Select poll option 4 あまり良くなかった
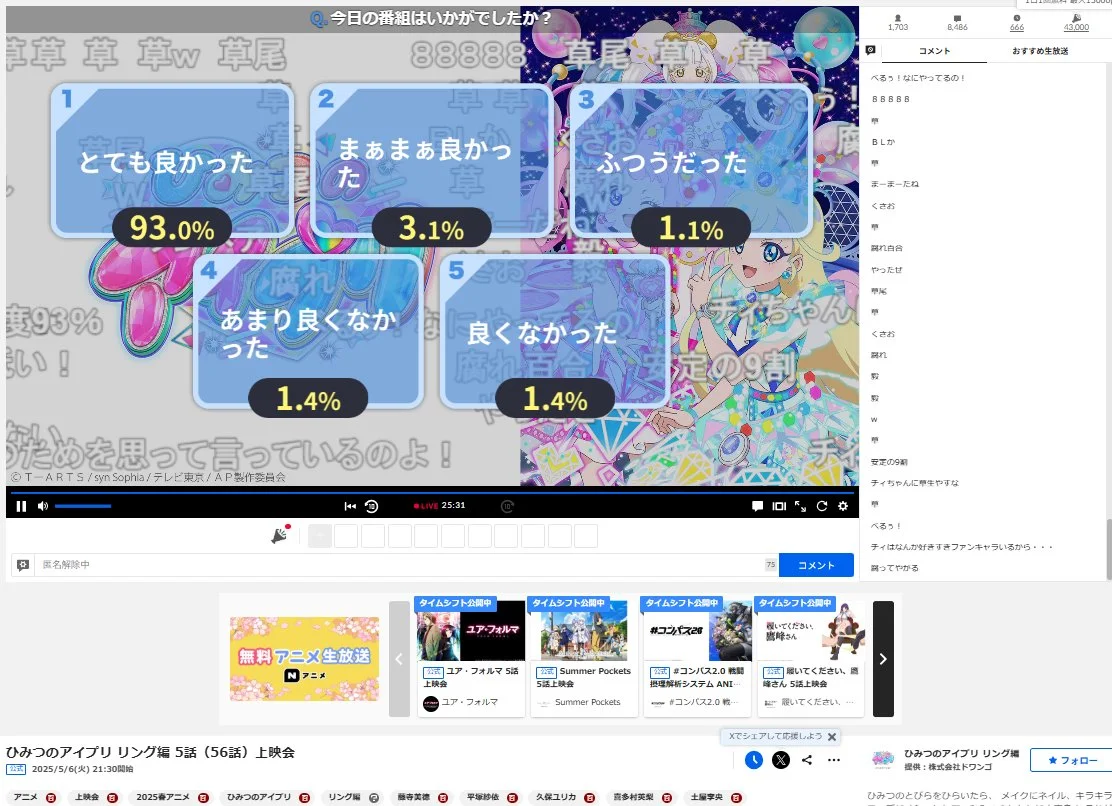Screen dimensions: 1112x806 308,332
